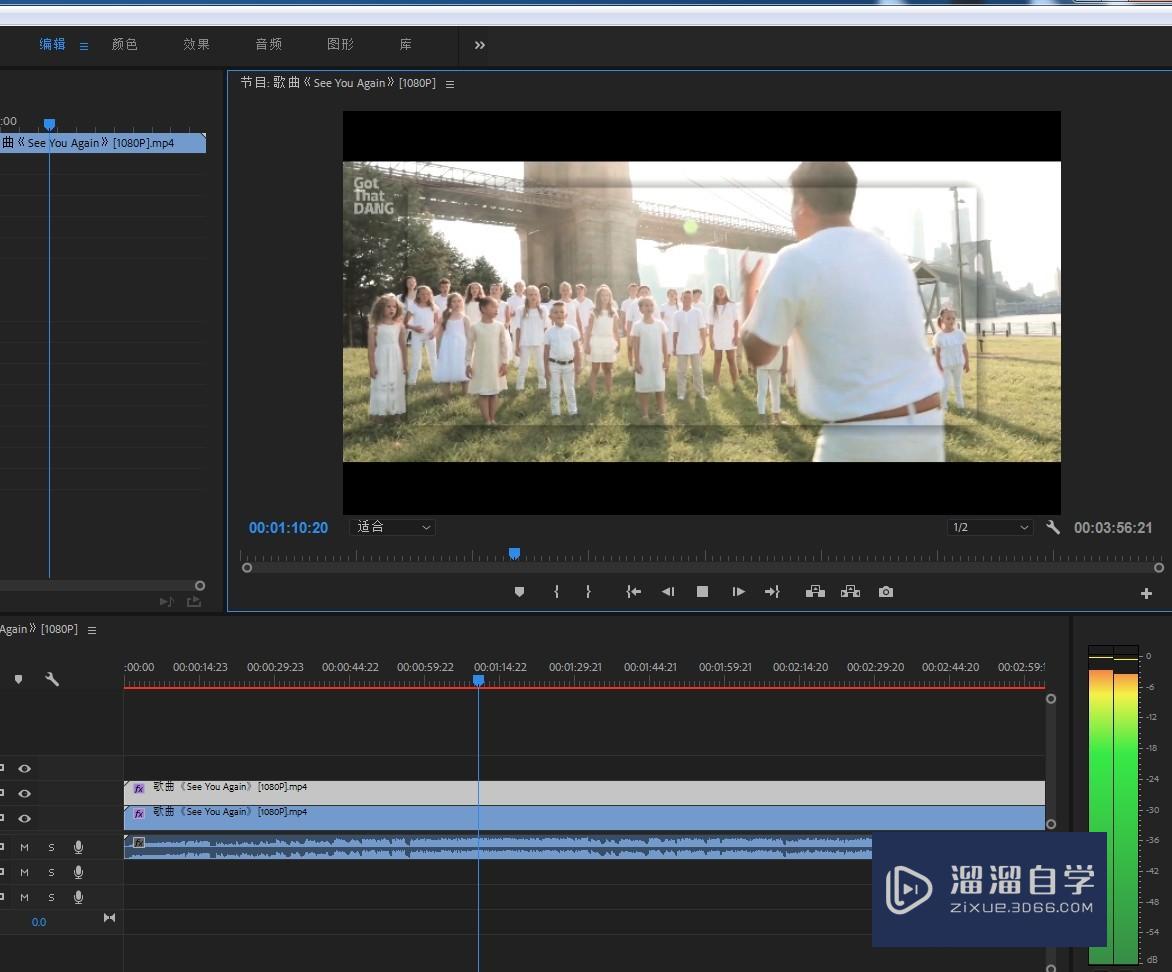This screenshot has height=972, width=1172.
Task: Solo the second audio track
Action: 52,873
